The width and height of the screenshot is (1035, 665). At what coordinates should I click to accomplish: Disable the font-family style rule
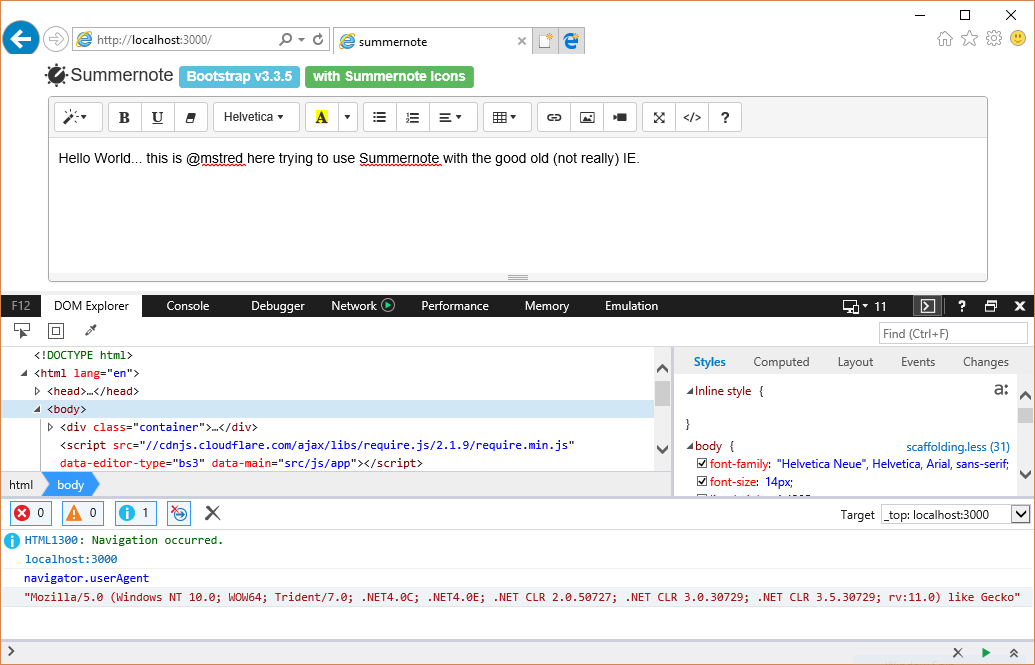[x=702, y=462]
